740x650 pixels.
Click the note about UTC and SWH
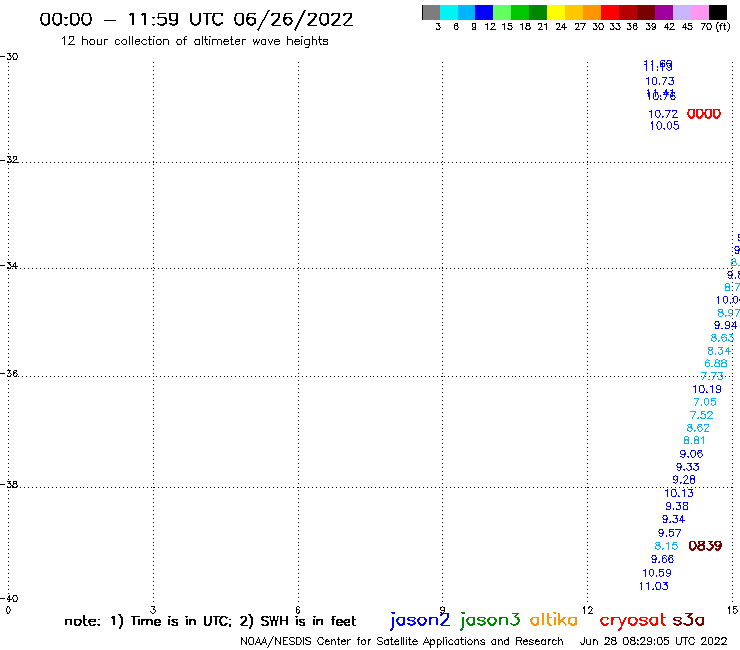(x=210, y=621)
